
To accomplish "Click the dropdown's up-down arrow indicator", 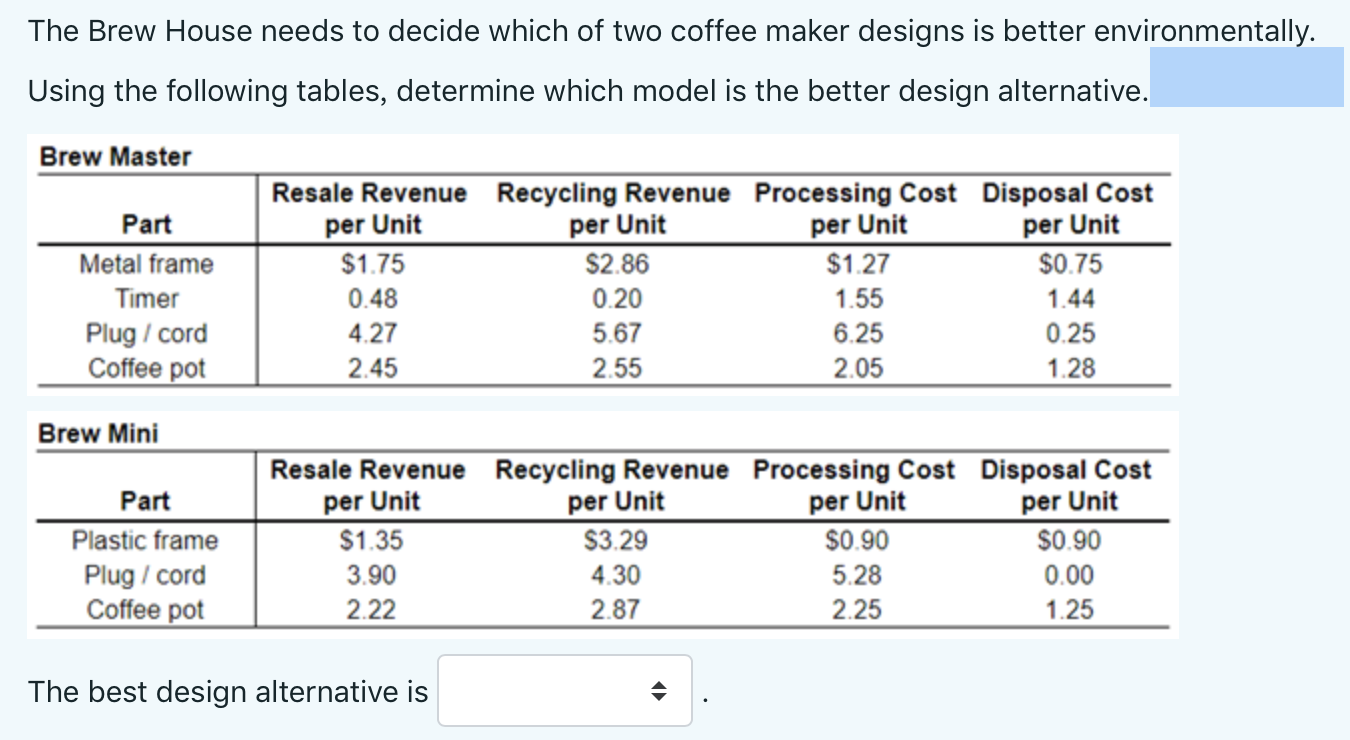I will [659, 690].
